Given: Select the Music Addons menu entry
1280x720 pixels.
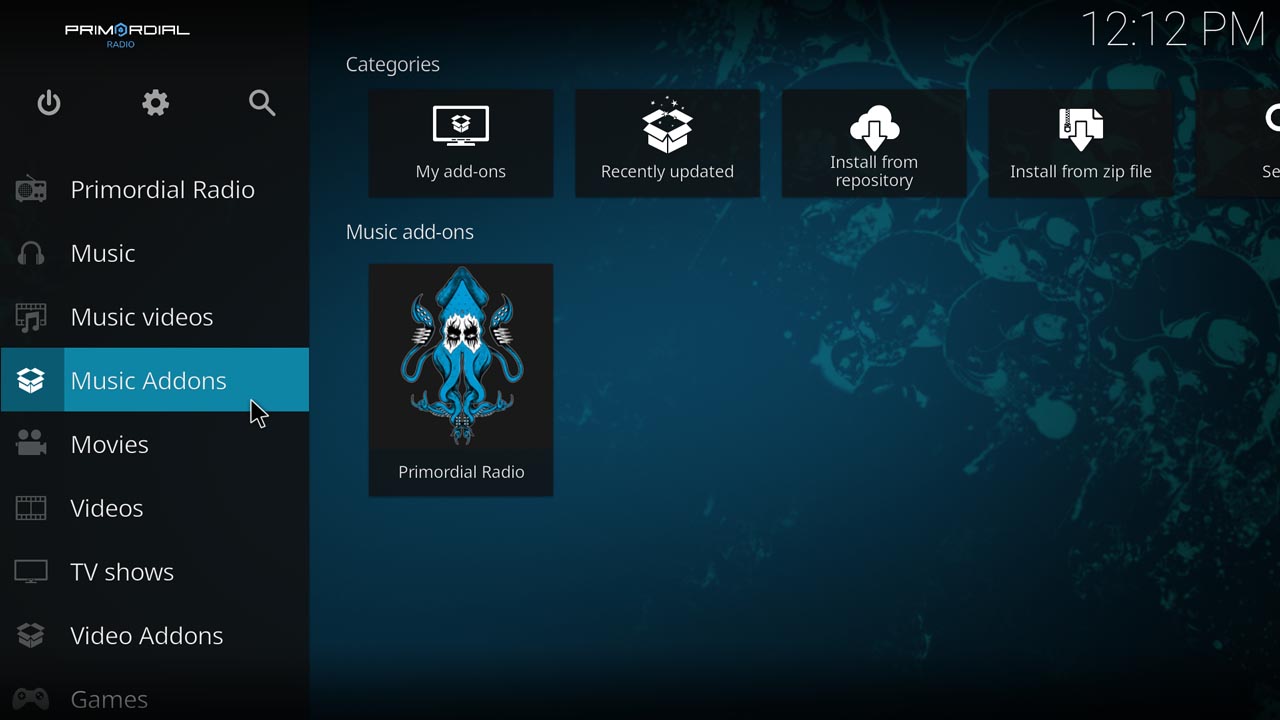Looking at the screenshot, I should coord(154,380).
